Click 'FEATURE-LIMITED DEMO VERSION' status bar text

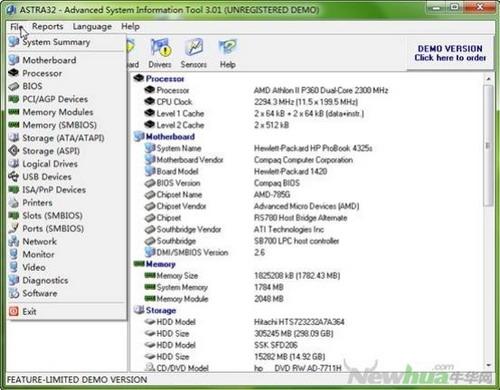click(x=77, y=380)
